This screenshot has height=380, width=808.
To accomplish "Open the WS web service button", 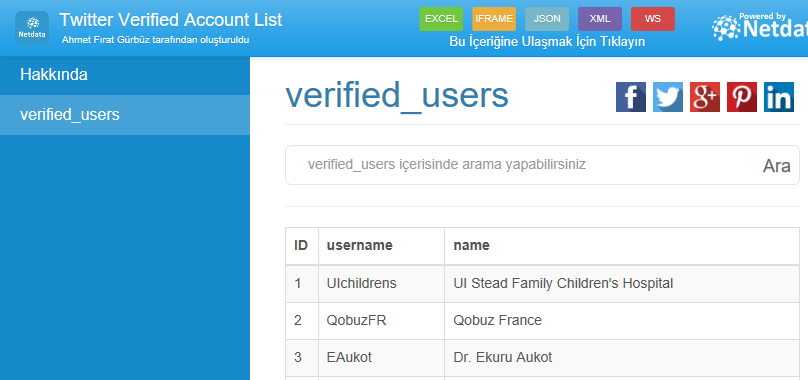I will click(653, 19).
